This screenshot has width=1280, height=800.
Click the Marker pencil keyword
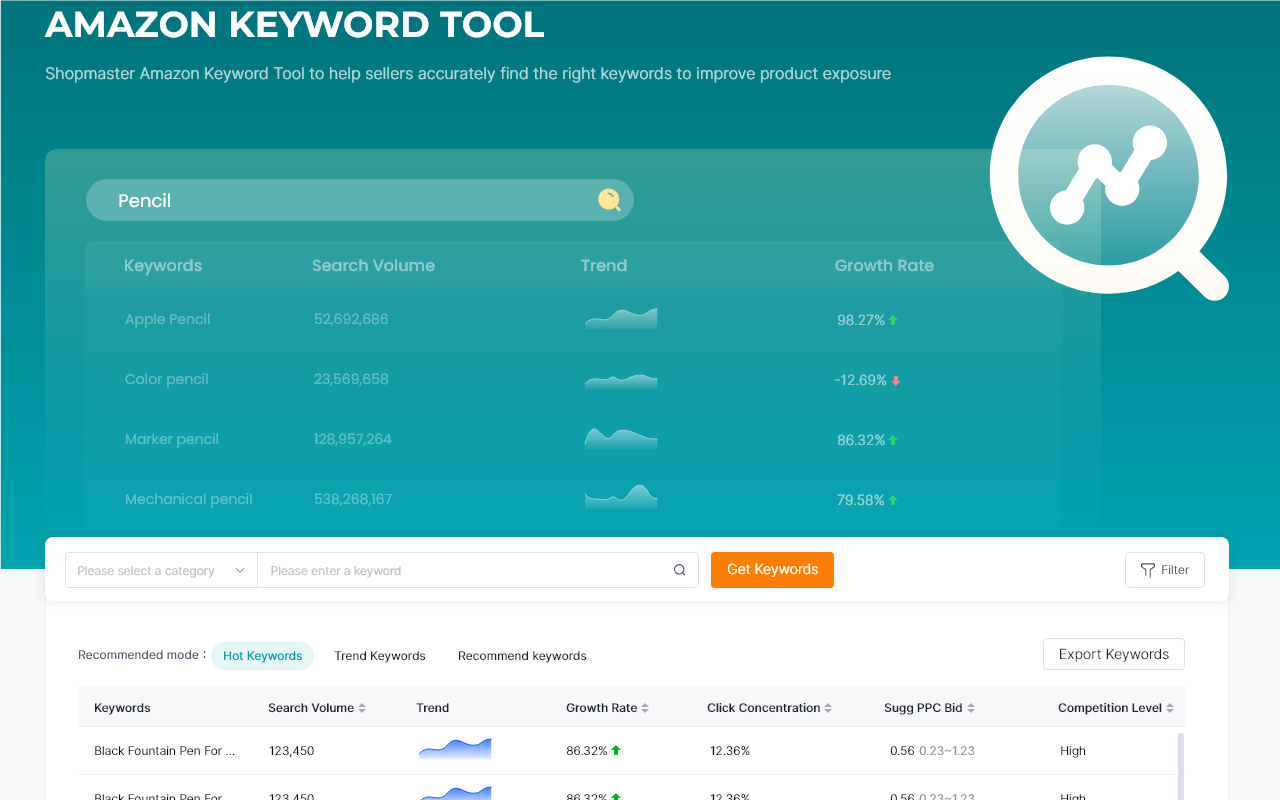click(171, 439)
